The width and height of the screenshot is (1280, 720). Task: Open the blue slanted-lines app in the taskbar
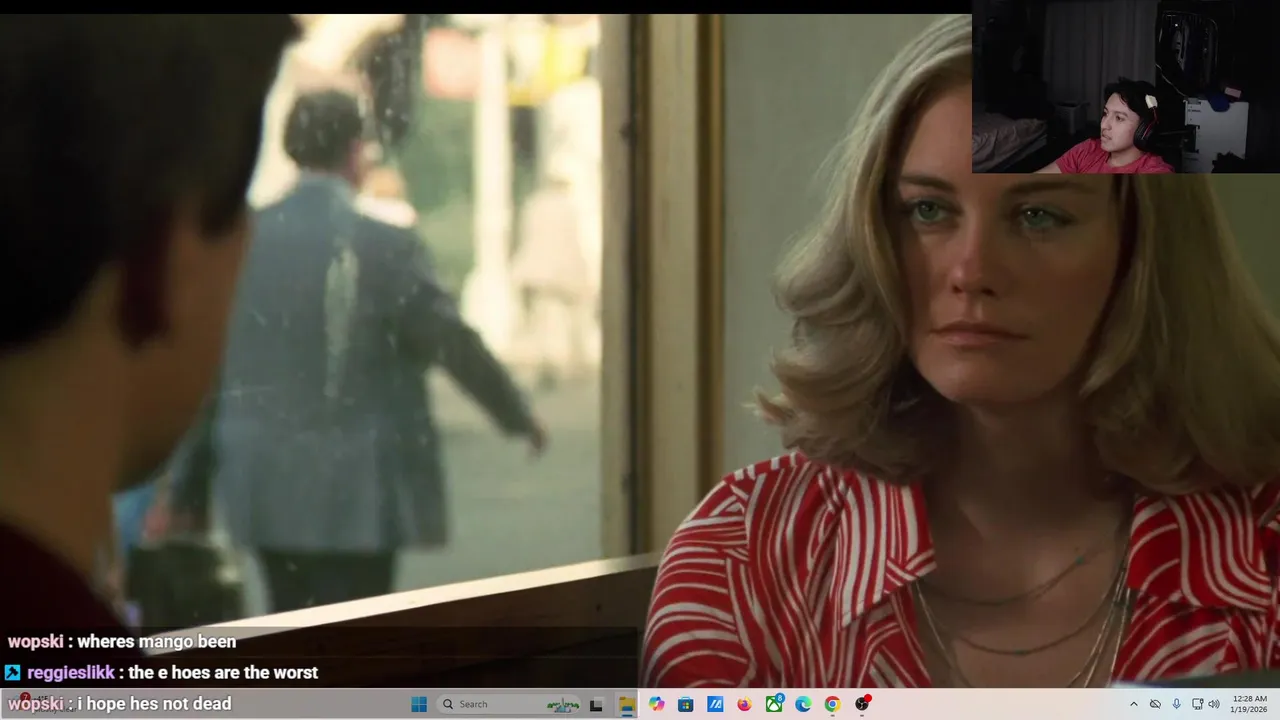(x=715, y=704)
